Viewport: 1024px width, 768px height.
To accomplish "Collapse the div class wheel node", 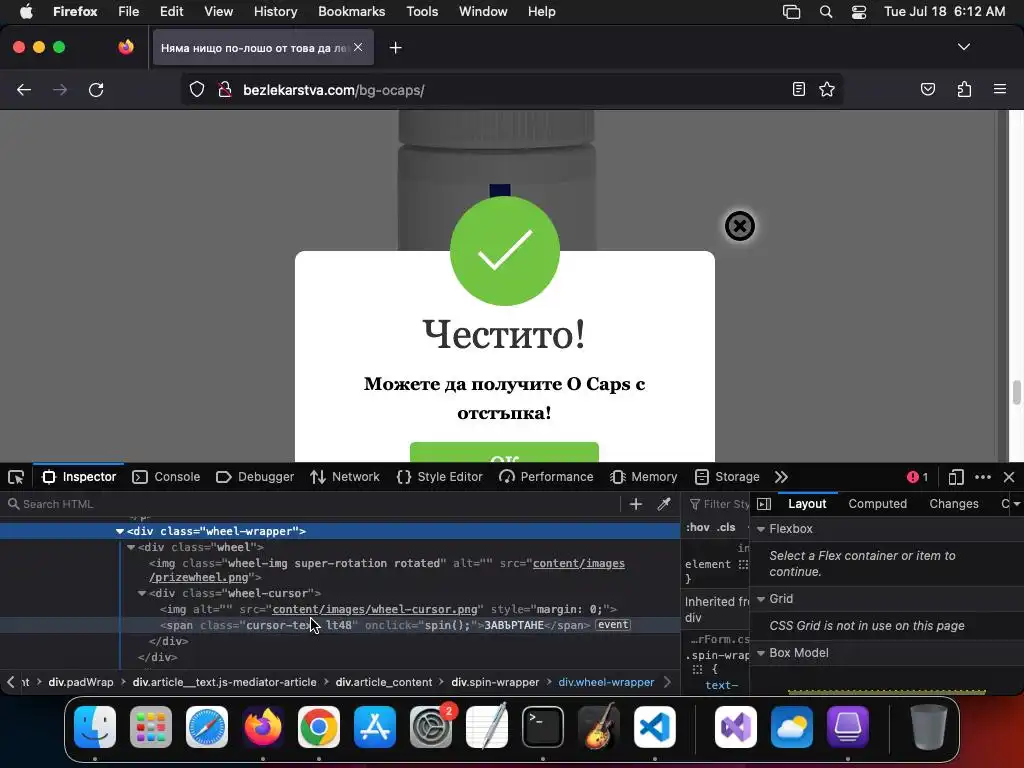I will [x=131, y=547].
